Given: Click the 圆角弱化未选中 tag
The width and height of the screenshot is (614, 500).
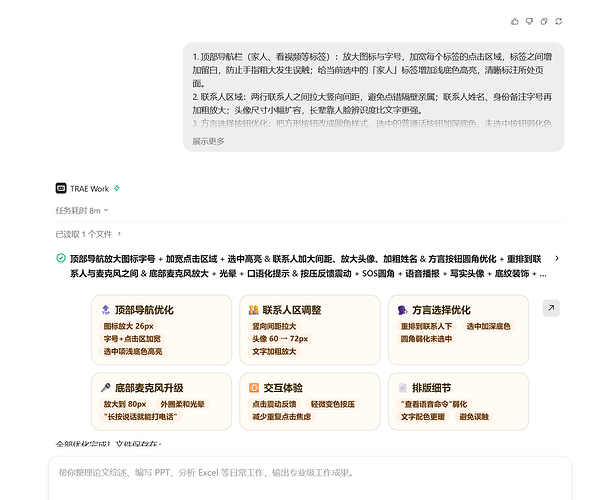Looking at the screenshot, I should (x=426, y=339).
